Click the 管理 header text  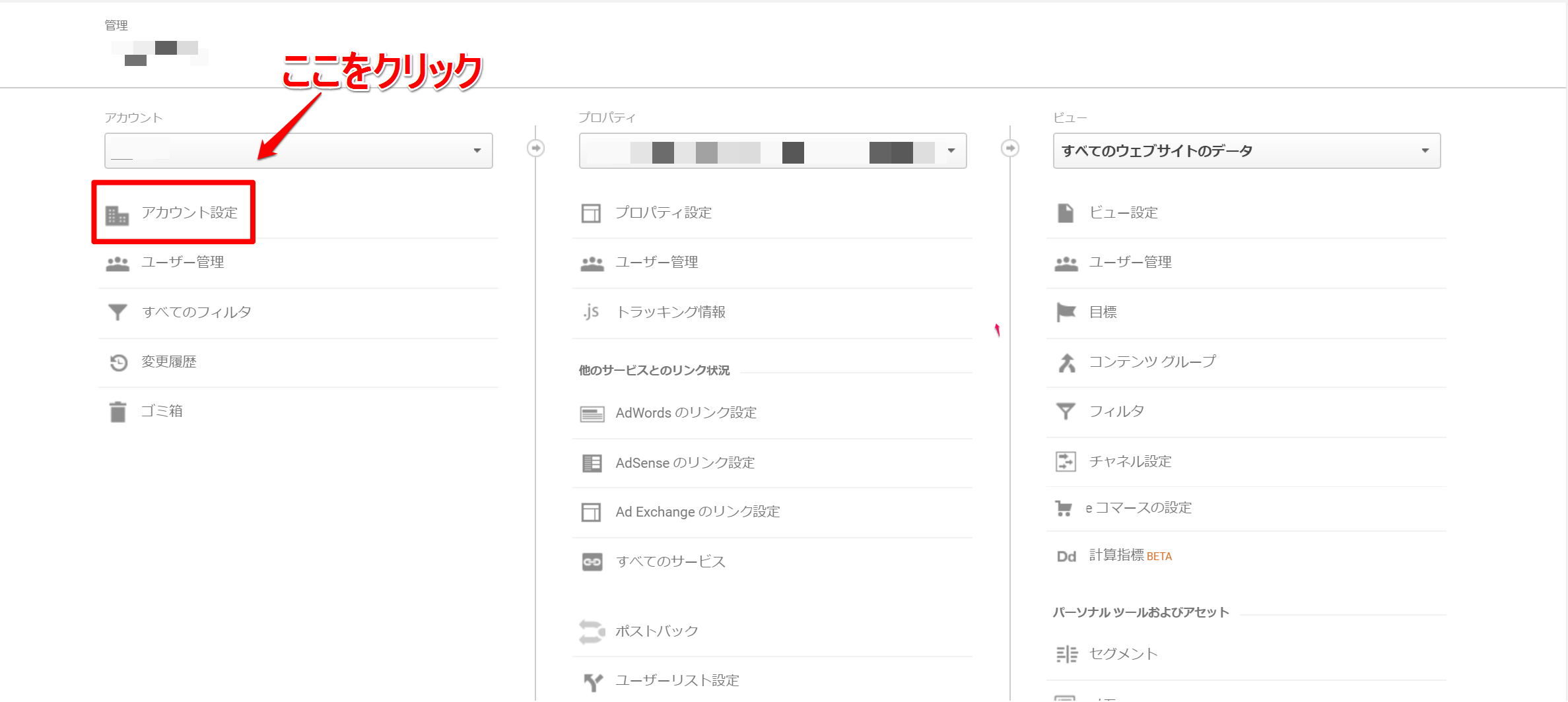(x=116, y=25)
